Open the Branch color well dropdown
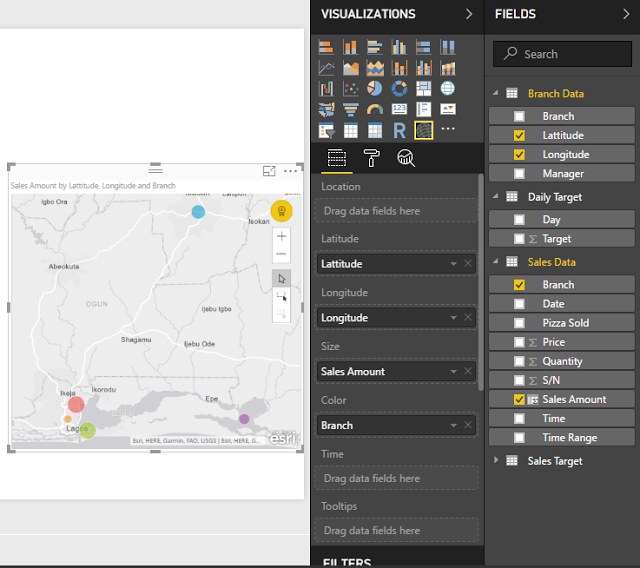 453,426
